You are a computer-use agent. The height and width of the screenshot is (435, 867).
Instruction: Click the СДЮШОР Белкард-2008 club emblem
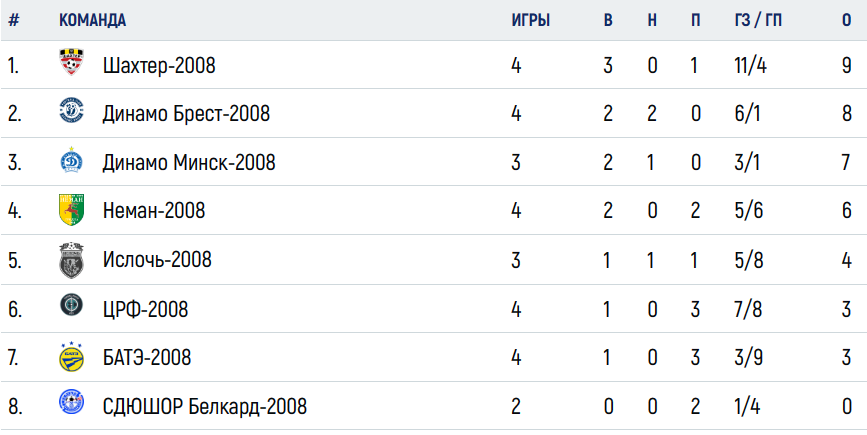71,402
